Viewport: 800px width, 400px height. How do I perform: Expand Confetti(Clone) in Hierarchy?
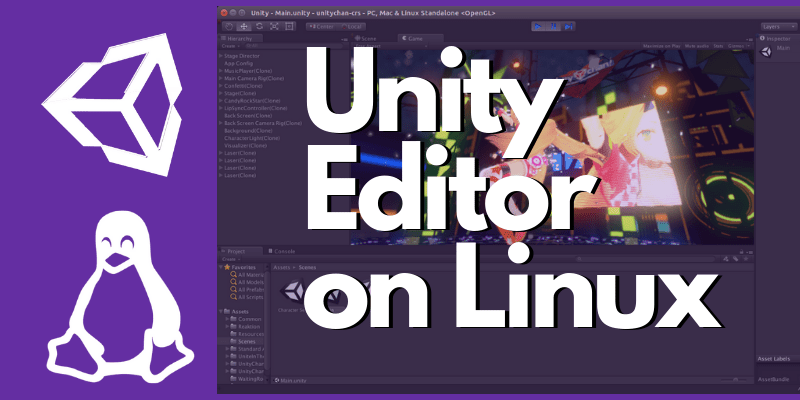point(221,86)
